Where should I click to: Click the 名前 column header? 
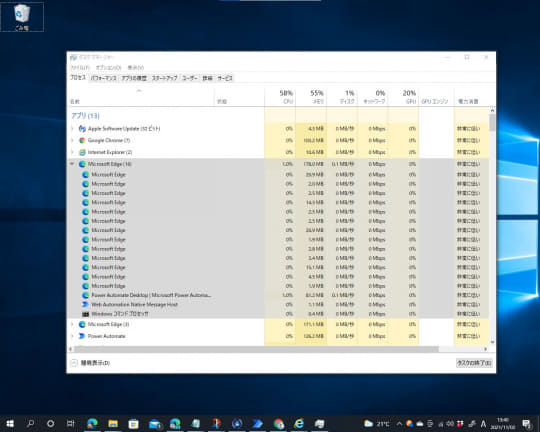(141, 97)
